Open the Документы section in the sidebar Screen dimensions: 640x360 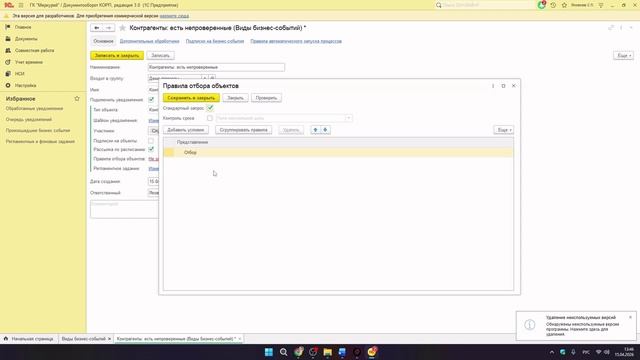tap(26, 39)
